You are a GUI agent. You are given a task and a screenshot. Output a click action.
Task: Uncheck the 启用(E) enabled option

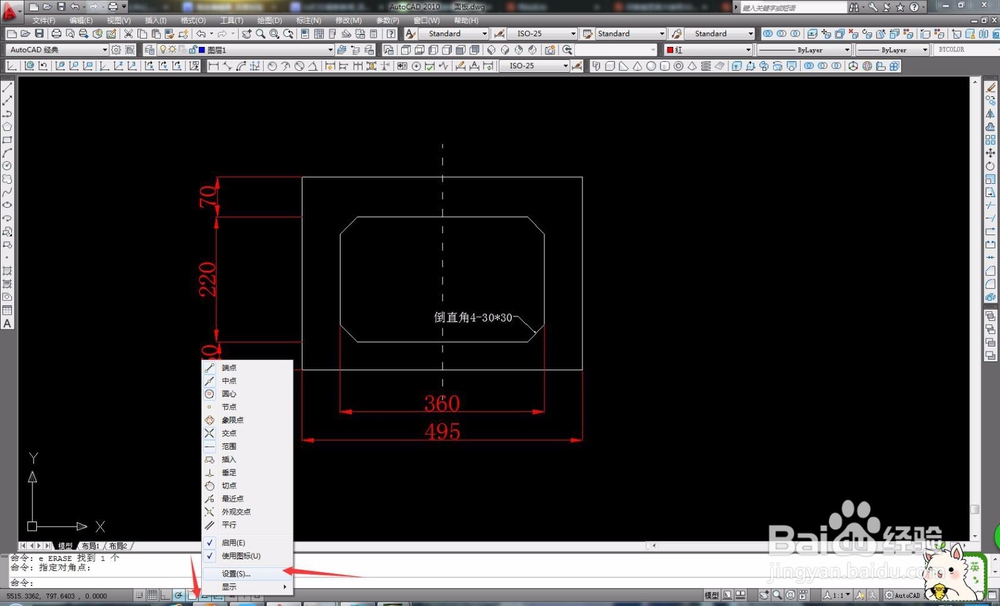[x=247, y=543]
